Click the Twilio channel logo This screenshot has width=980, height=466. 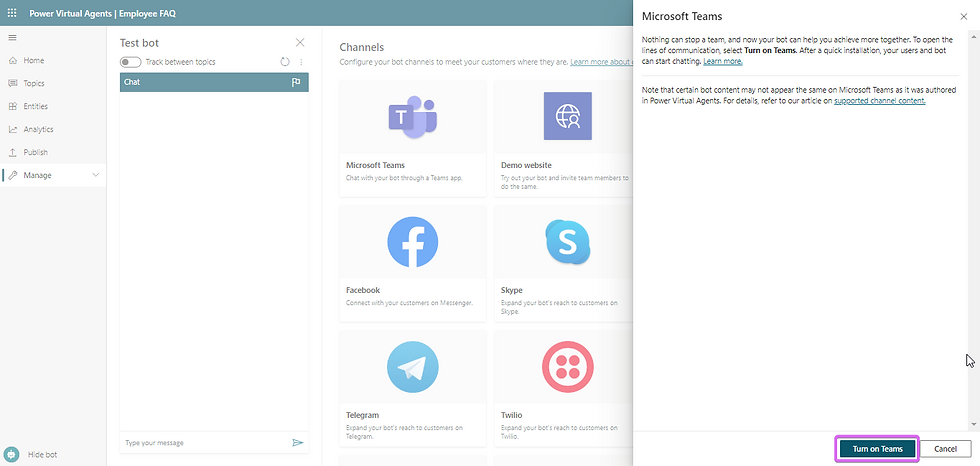(x=568, y=367)
